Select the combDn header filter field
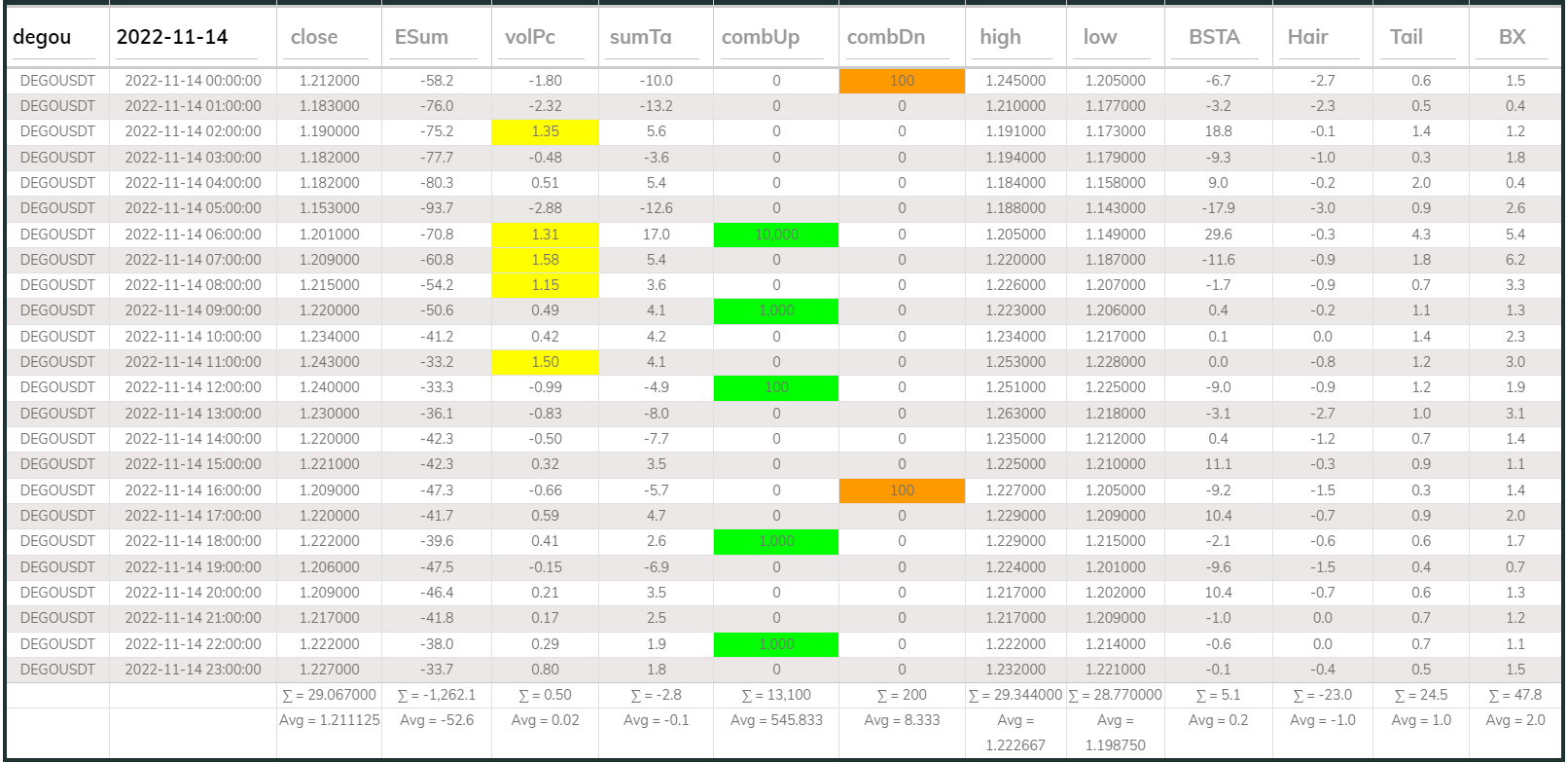This screenshot has height=762, width=1568. (901, 38)
